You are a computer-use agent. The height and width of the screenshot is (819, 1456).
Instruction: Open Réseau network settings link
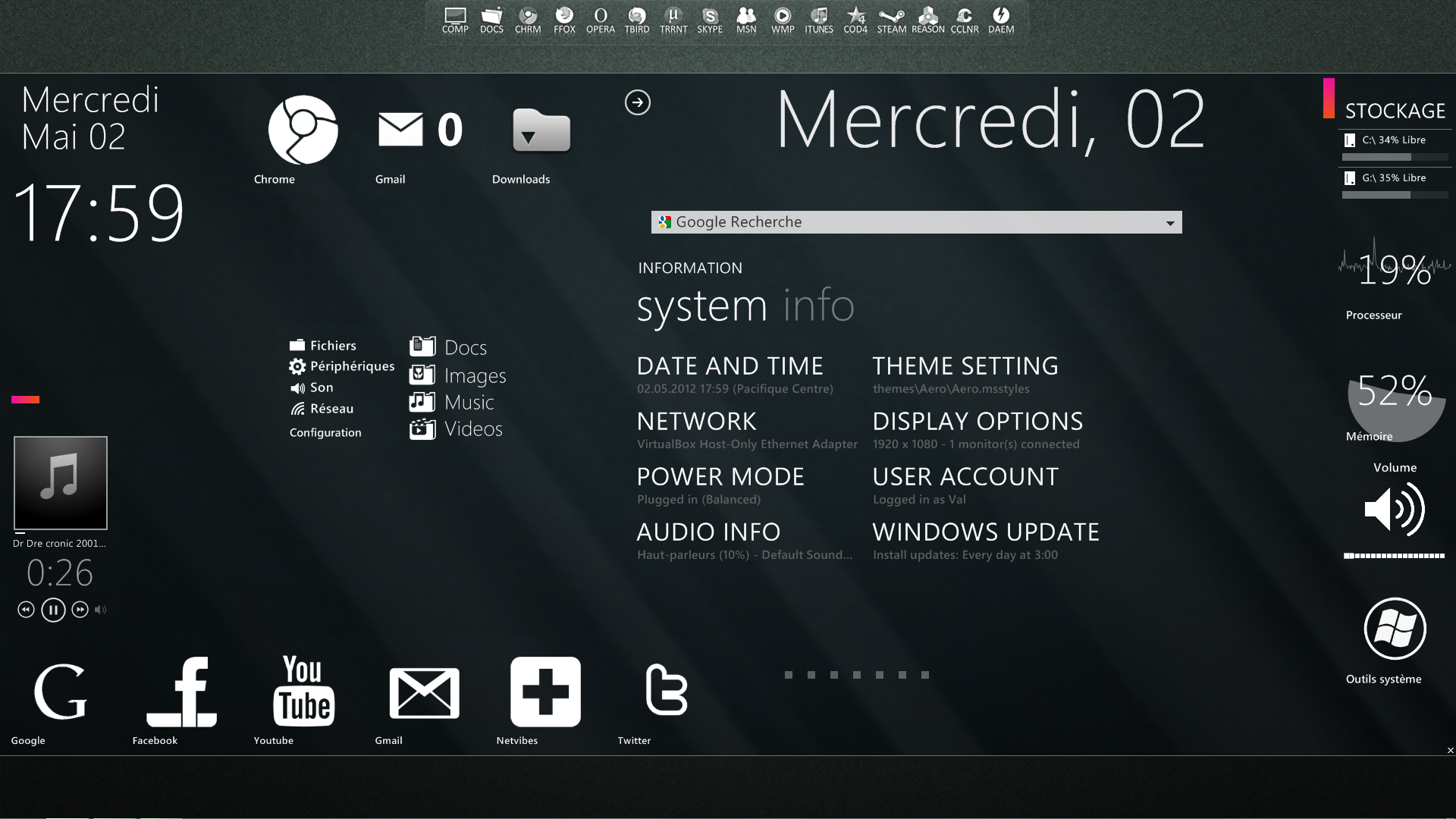coord(322,409)
